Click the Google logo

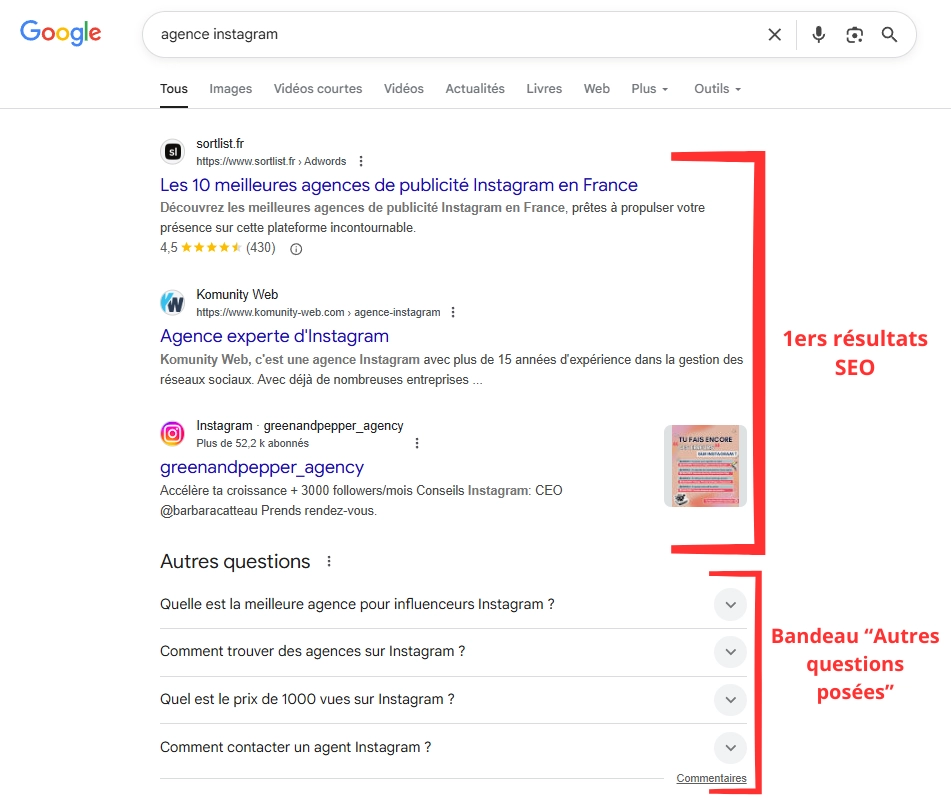point(61,33)
